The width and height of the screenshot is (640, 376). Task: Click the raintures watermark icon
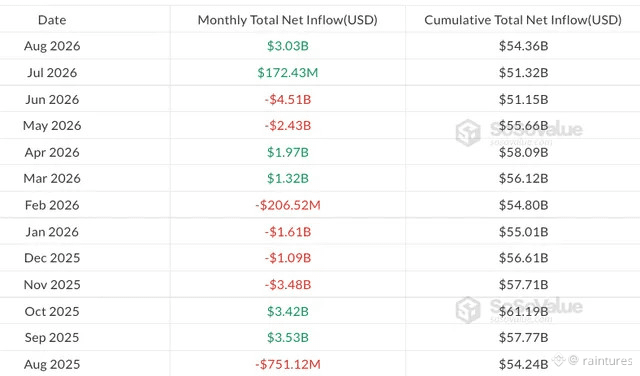(558, 360)
